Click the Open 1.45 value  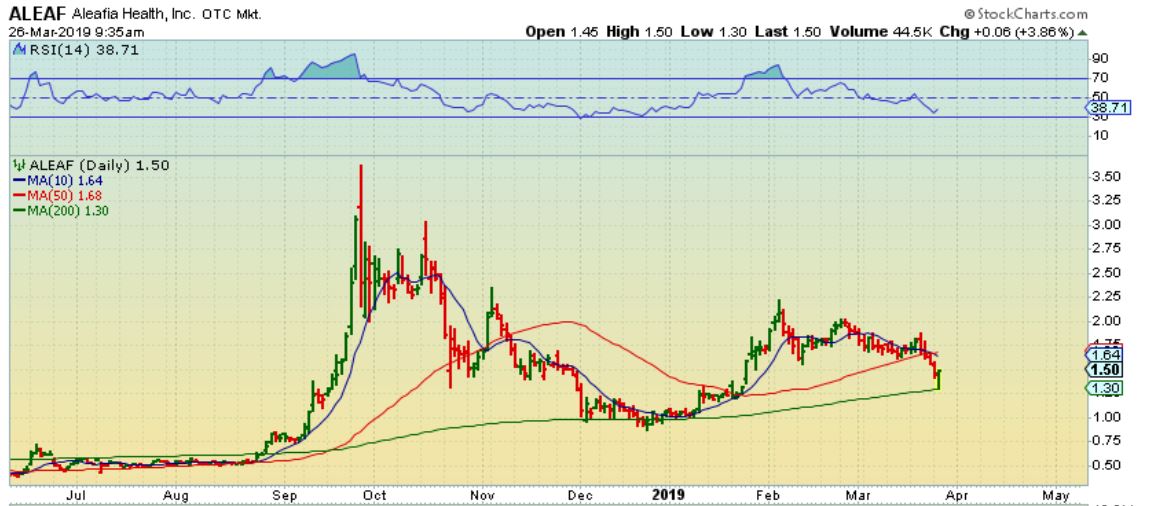click(x=563, y=32)
